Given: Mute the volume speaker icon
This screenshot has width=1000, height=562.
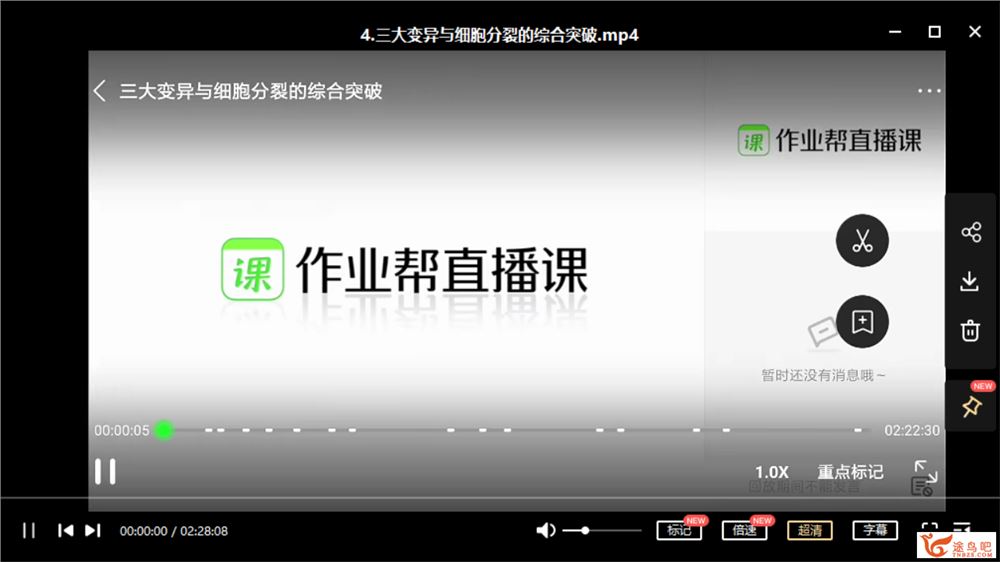Looking at the screenshot, I should [546, 530].
